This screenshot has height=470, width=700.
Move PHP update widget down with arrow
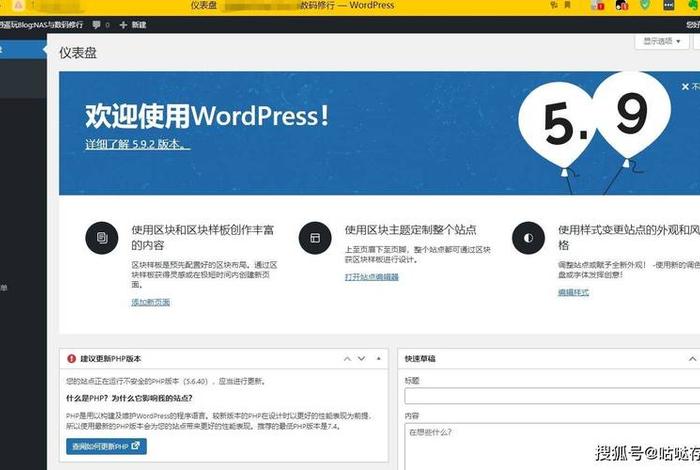pos(362,359)
